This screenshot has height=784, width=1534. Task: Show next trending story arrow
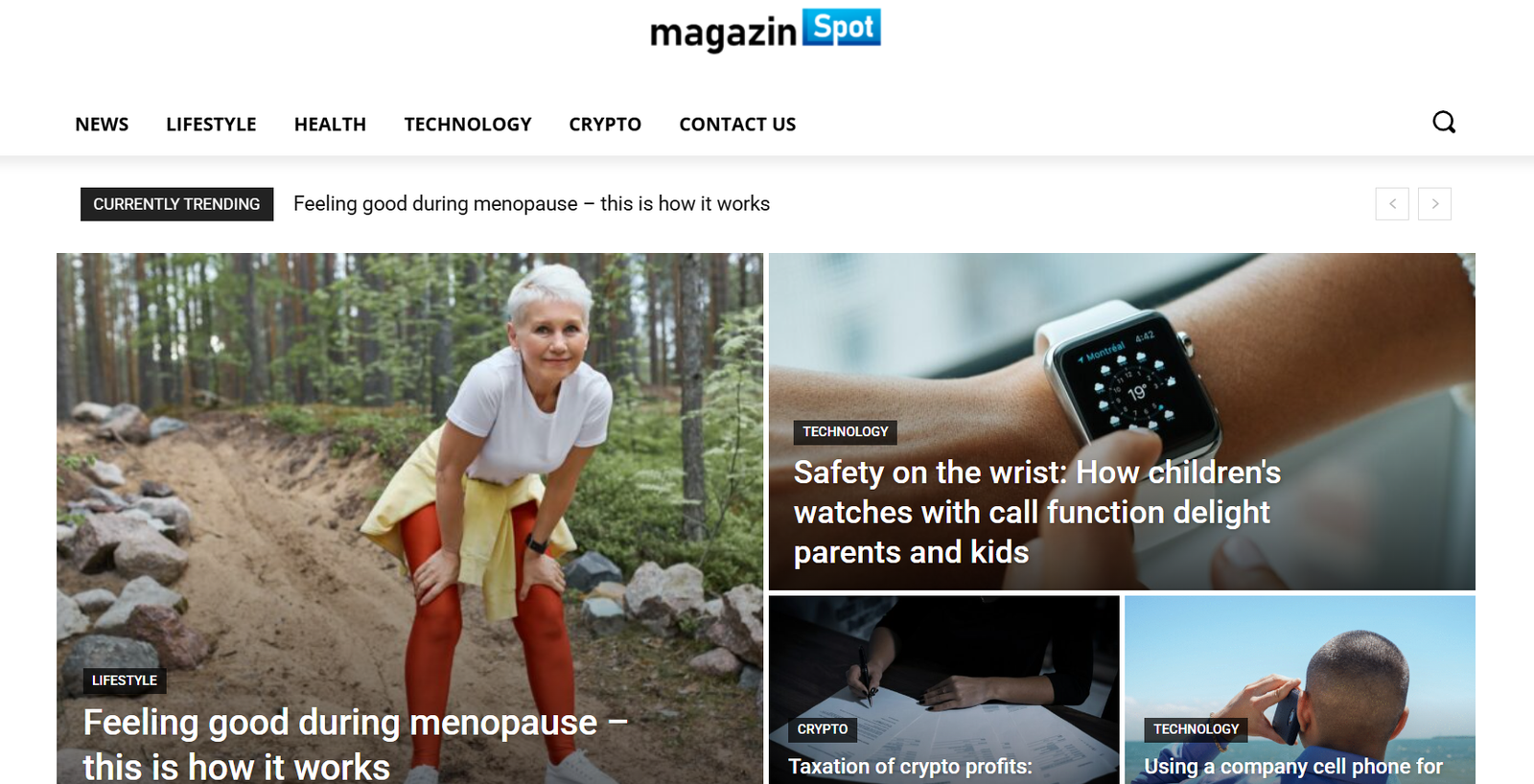click(x=1434, y=204)
